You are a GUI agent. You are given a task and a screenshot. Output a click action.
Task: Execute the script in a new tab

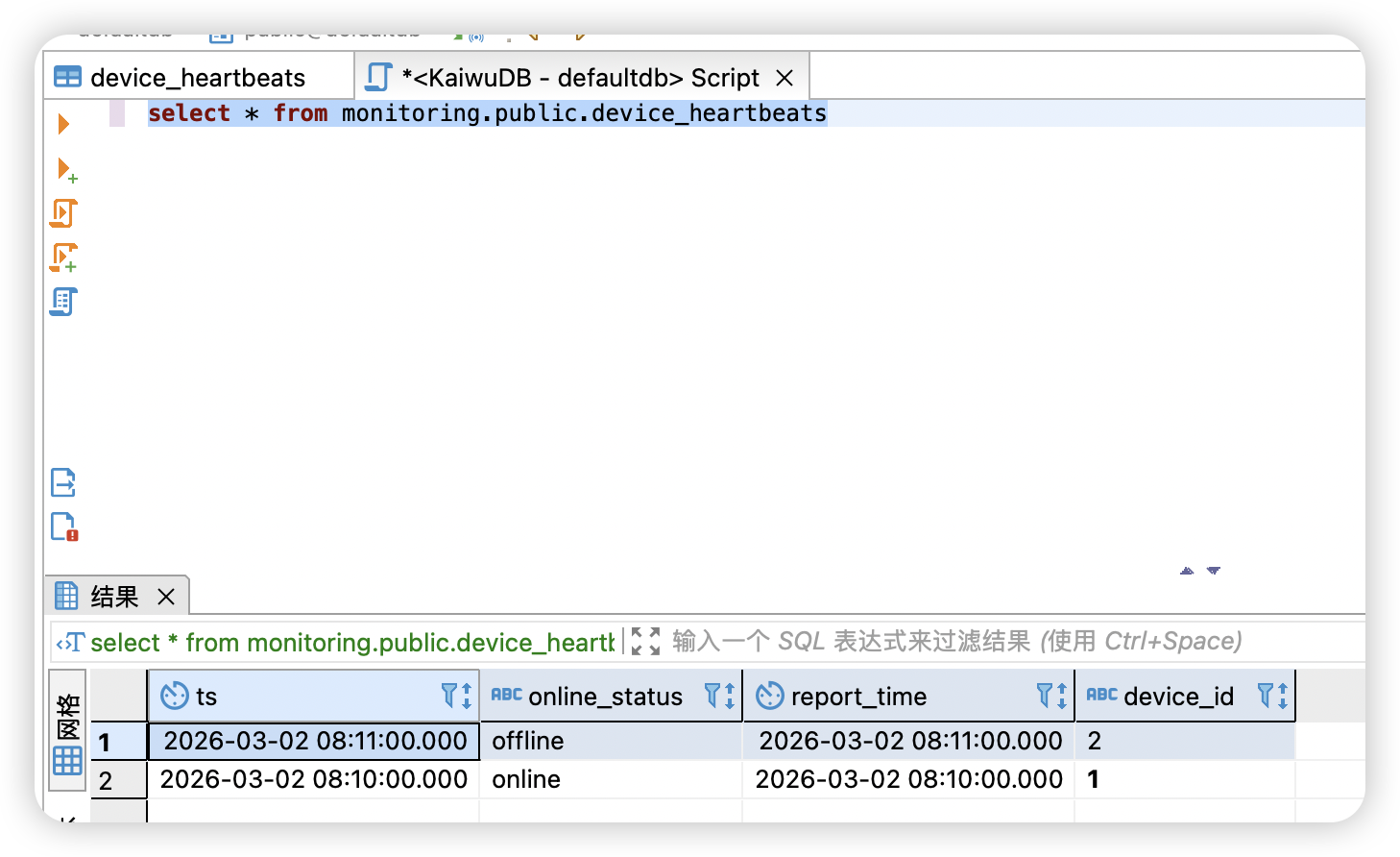pos(62,257)
